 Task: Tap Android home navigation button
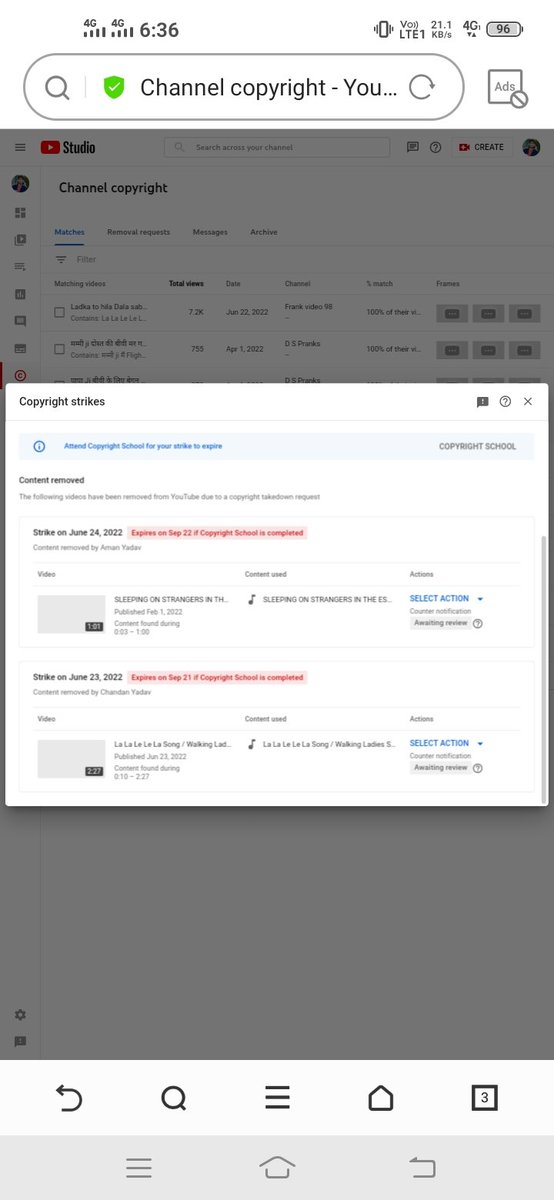coord(277,1167)
